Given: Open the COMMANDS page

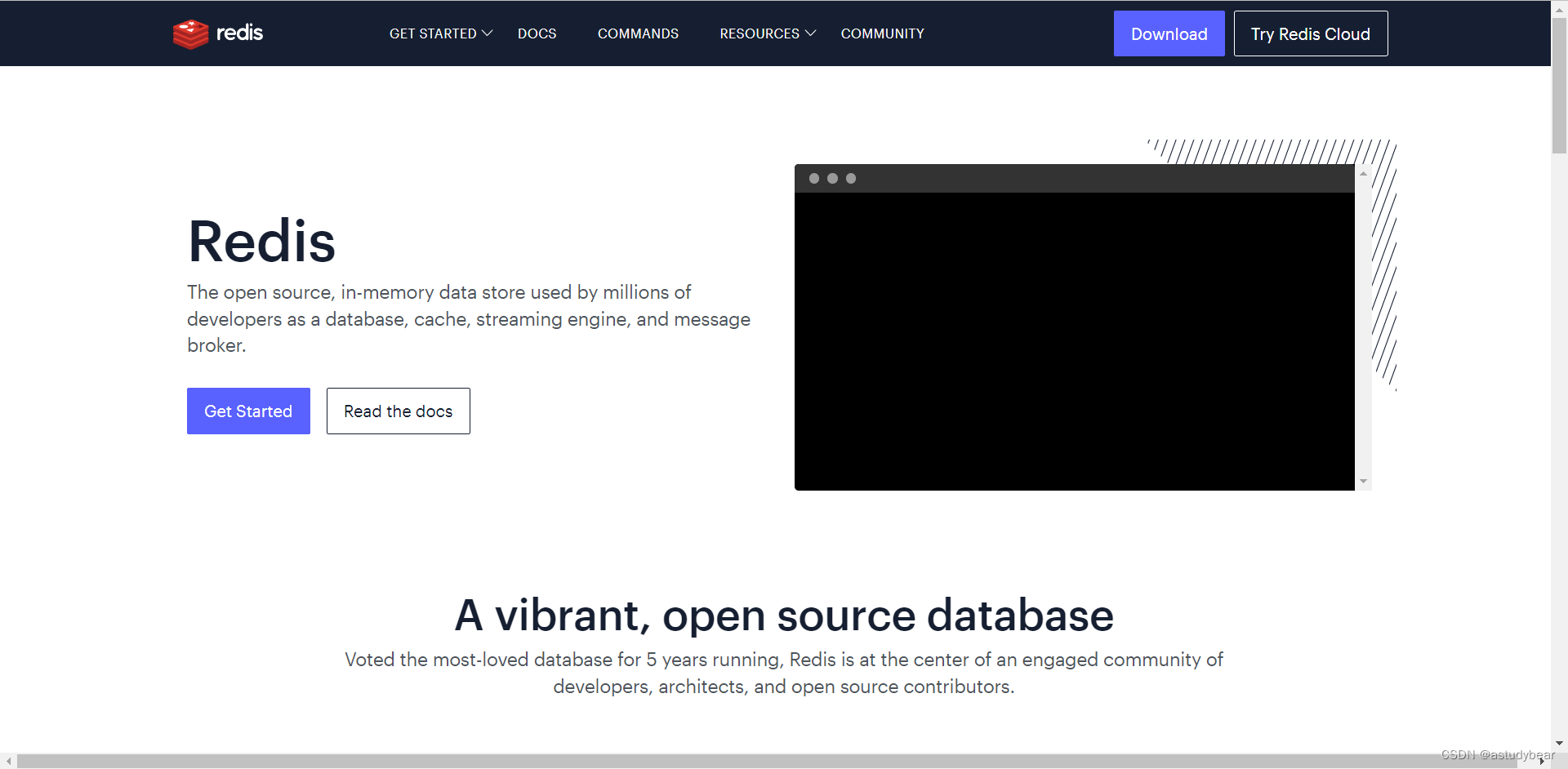Looking at the screenshot, I should click(x=638, y=33).
